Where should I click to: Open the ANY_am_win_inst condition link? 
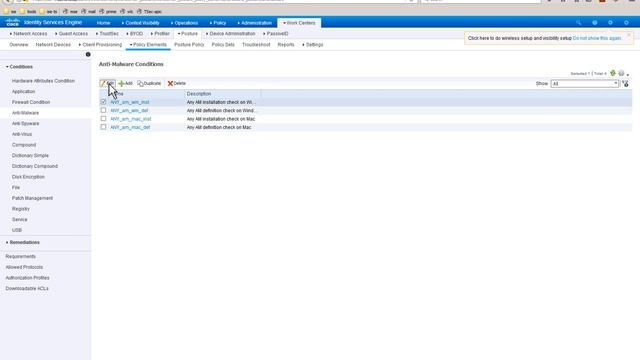pos(129,102)
